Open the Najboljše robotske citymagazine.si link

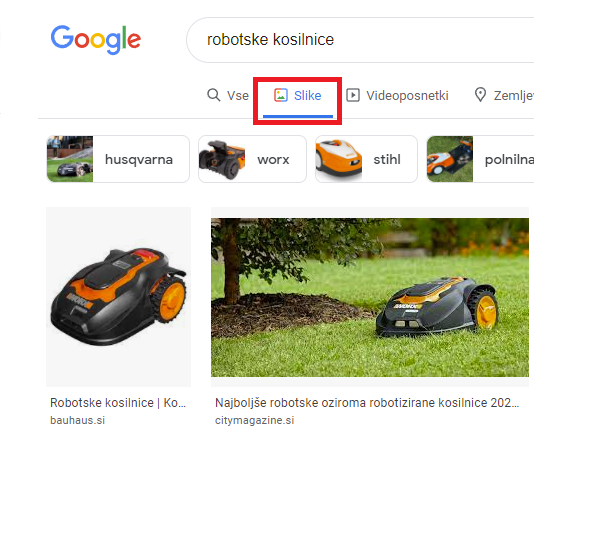(367, 403)
